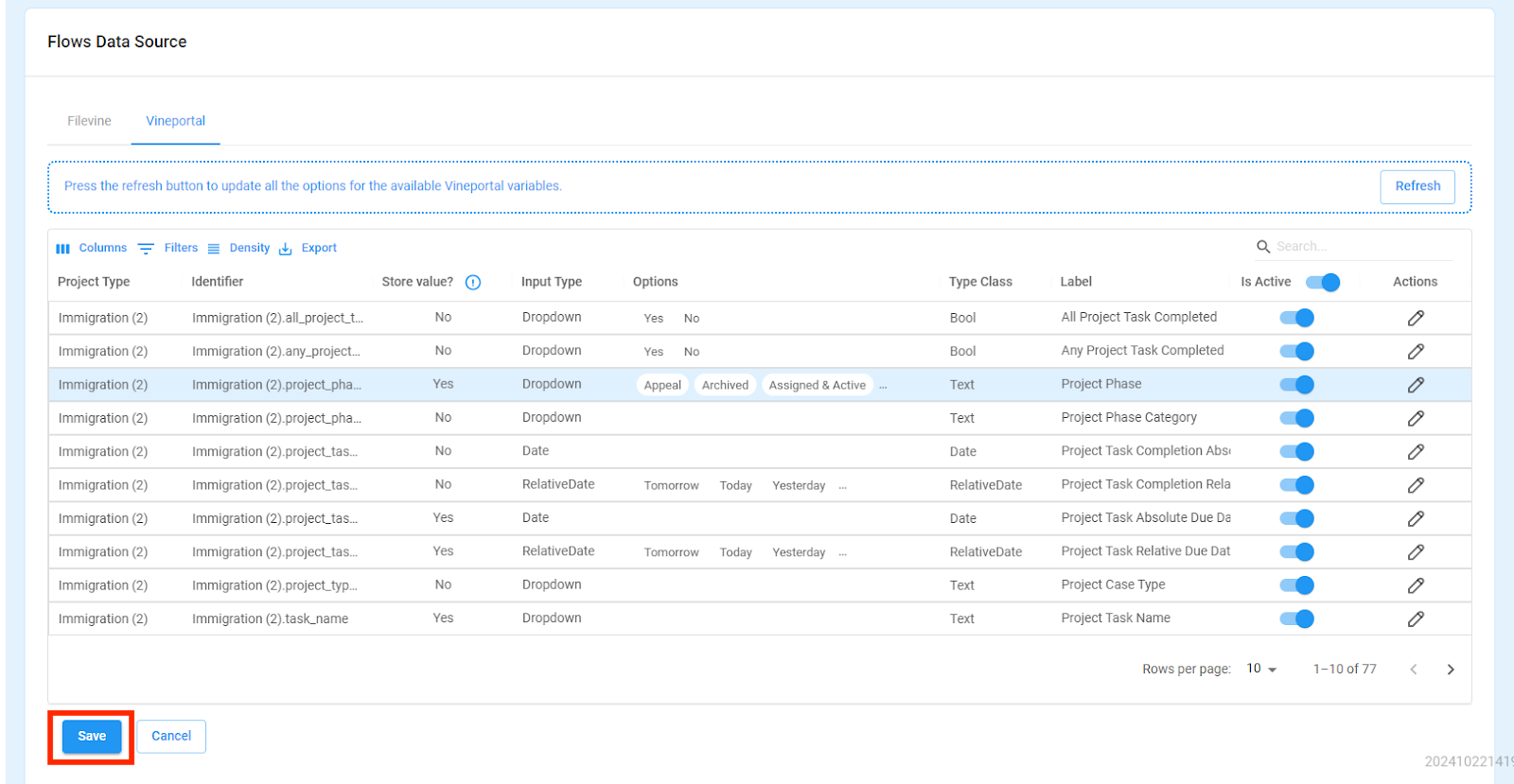
Task: Click the search magnifier icon
Action: click(1263, 247)
